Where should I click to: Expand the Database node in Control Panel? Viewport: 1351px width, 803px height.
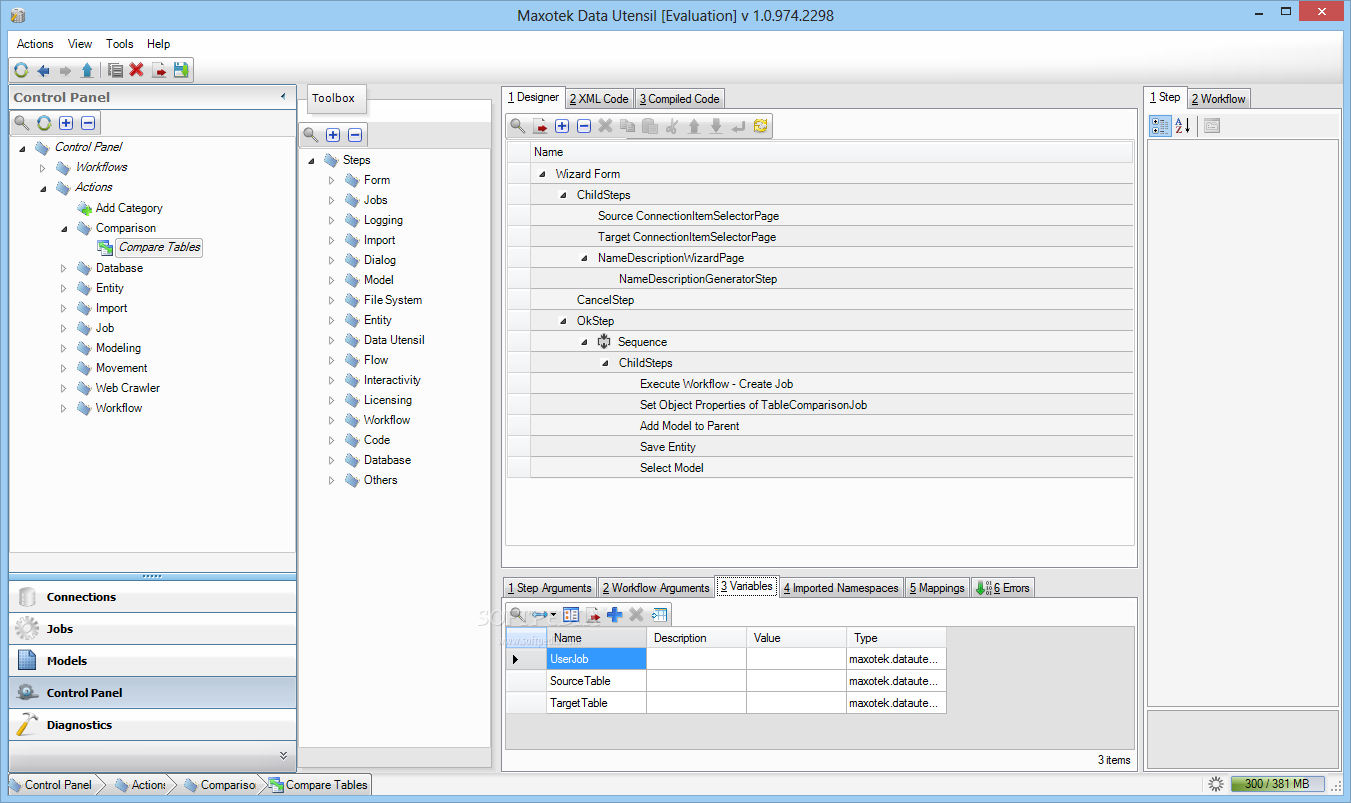[63, 268]
